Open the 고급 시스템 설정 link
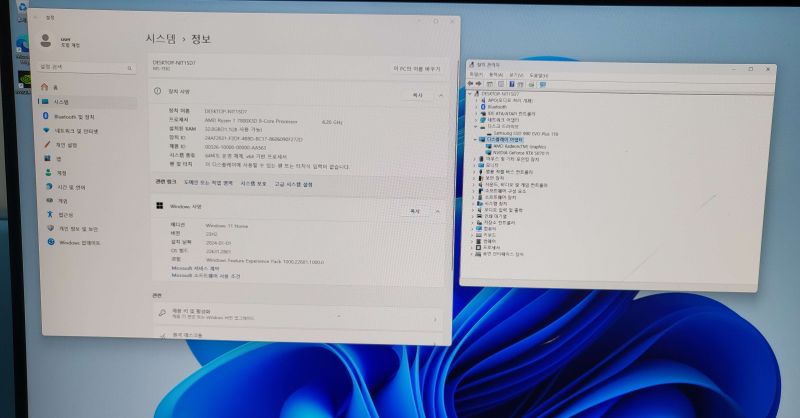Viewport: 800px width, 418px height. click(x=293, y=184)
